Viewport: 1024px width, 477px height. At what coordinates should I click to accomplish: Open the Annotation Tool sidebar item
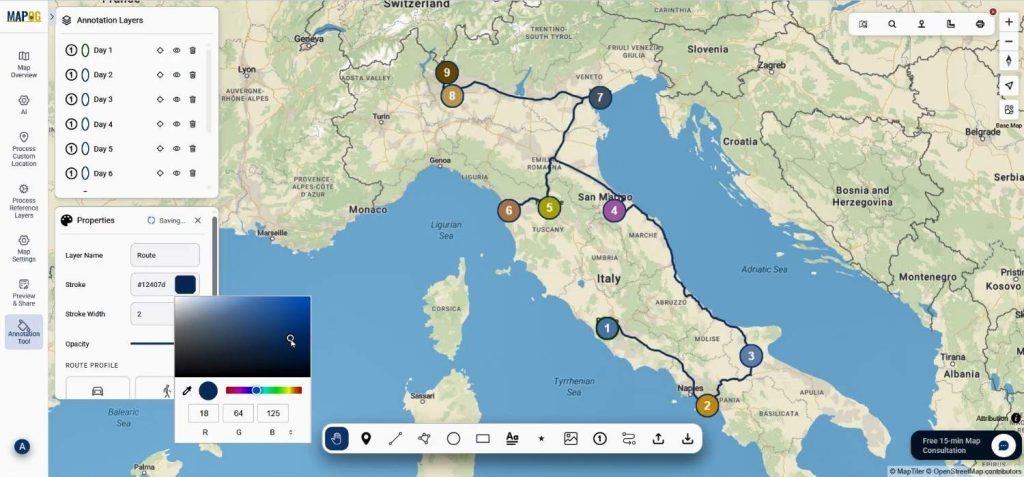coord(24,332)
